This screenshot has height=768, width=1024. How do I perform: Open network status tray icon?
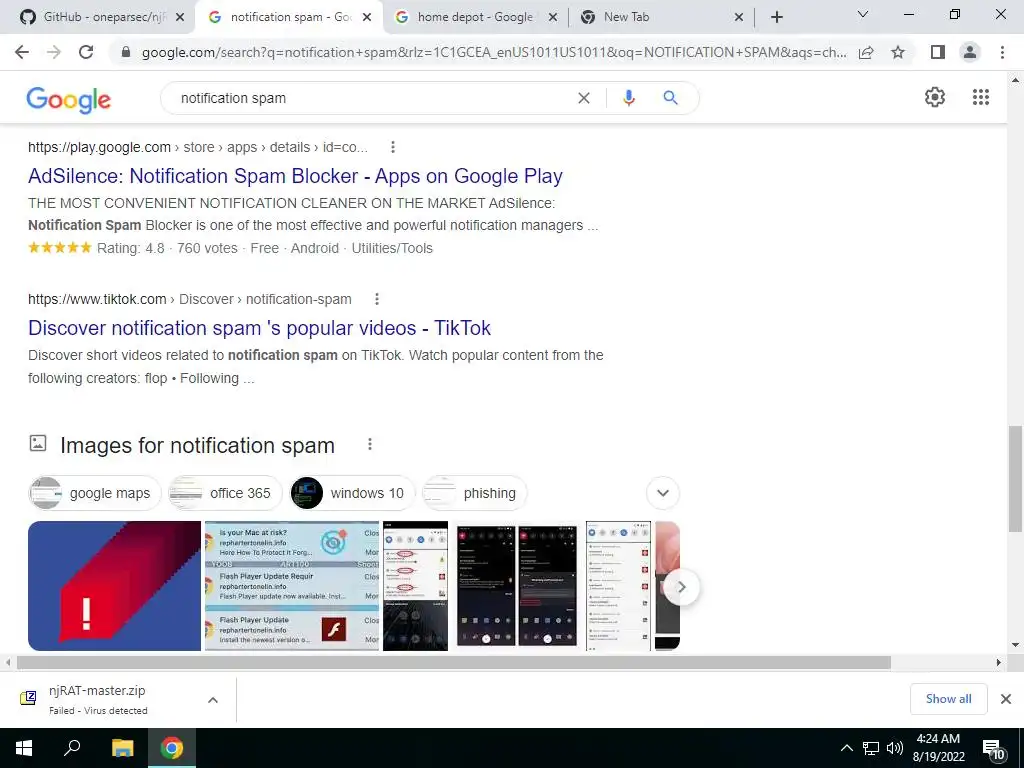coord(871,748)
